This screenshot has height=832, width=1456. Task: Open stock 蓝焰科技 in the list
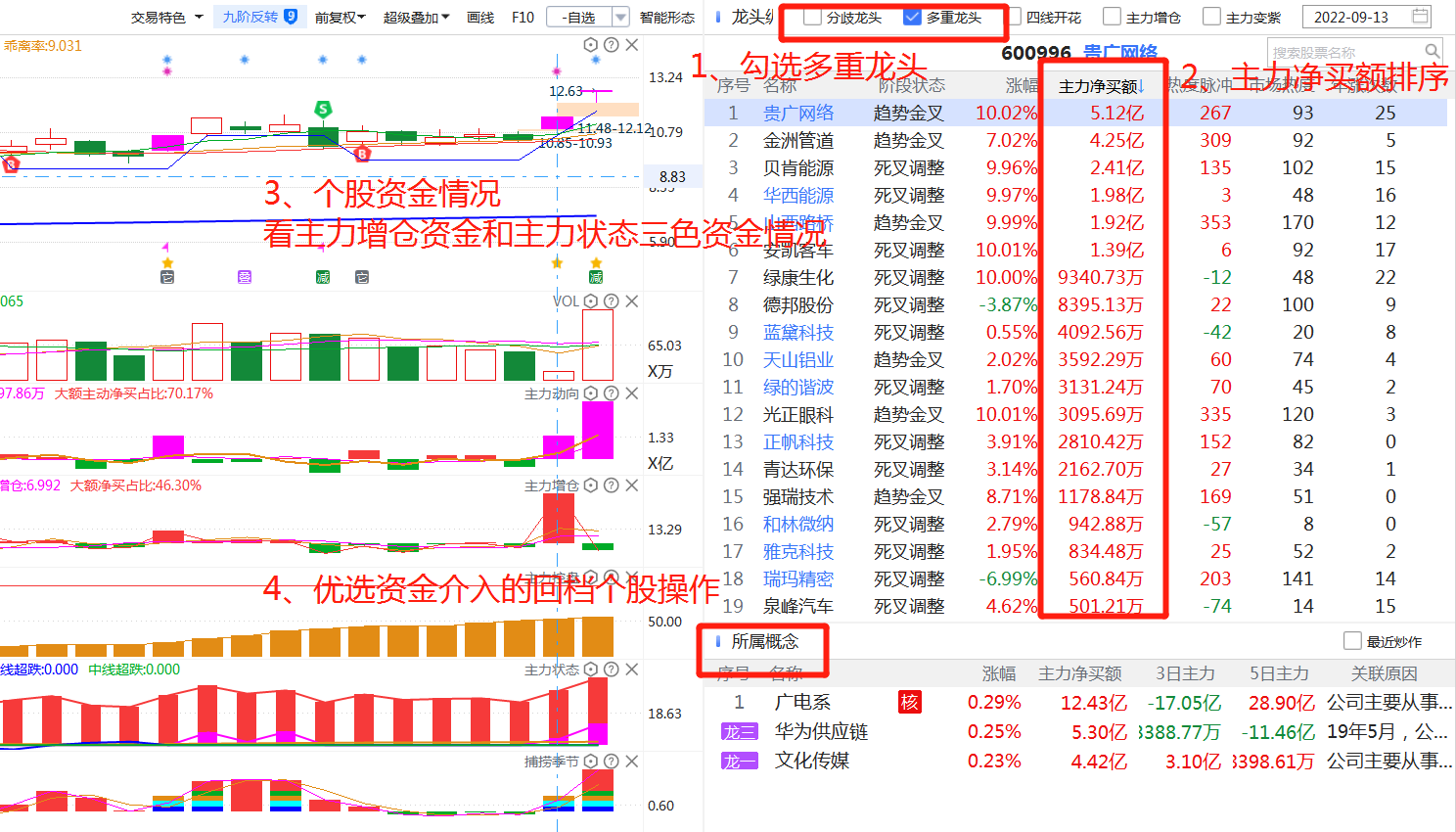tap(798, 332)
